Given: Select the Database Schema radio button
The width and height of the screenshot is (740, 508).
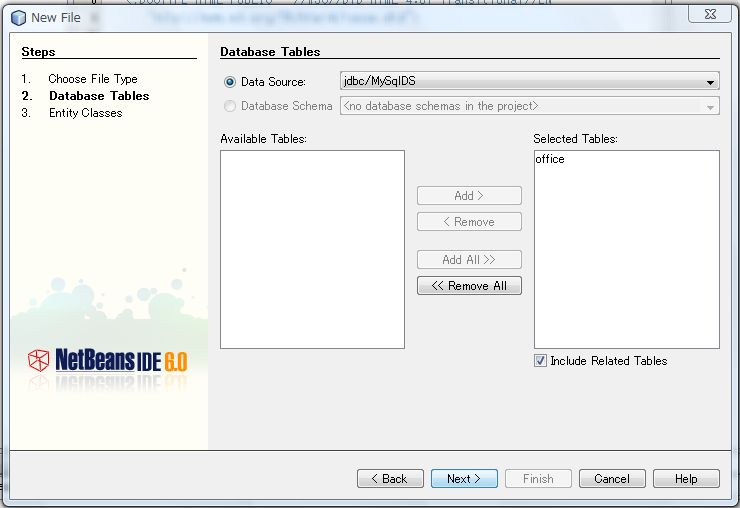Looking at the screenshot, I should click(230, 106).
